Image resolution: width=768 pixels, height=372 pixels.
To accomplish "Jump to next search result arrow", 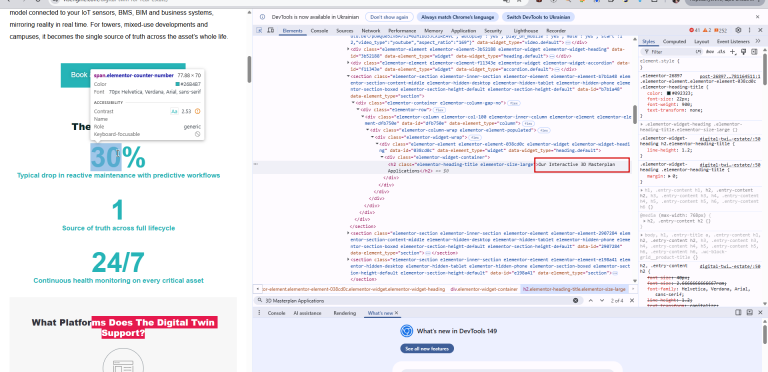I will (602, 301).
